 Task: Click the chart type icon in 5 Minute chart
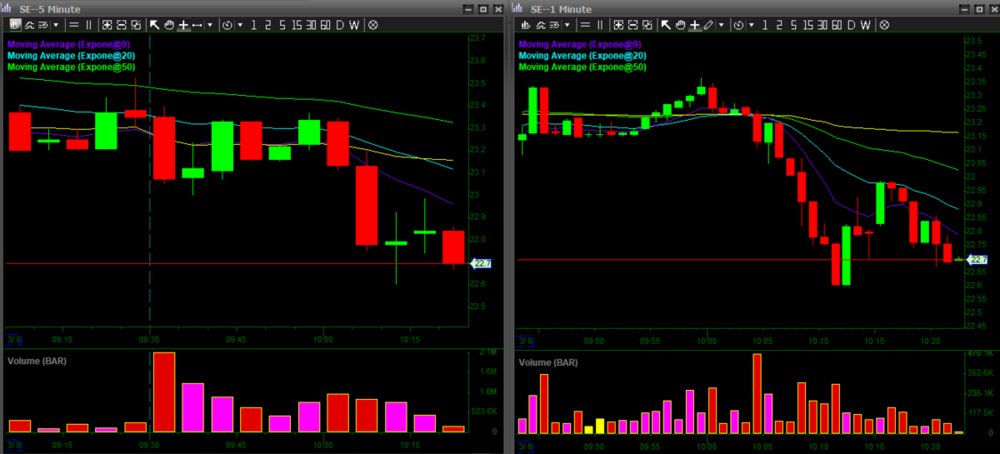pyautogui.click(x=14, y=23)
